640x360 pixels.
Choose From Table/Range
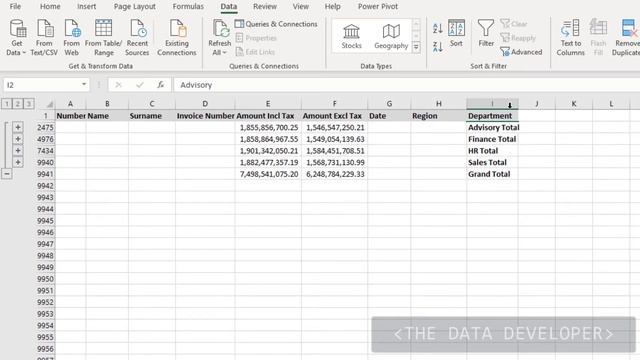[x=103, y=38]
